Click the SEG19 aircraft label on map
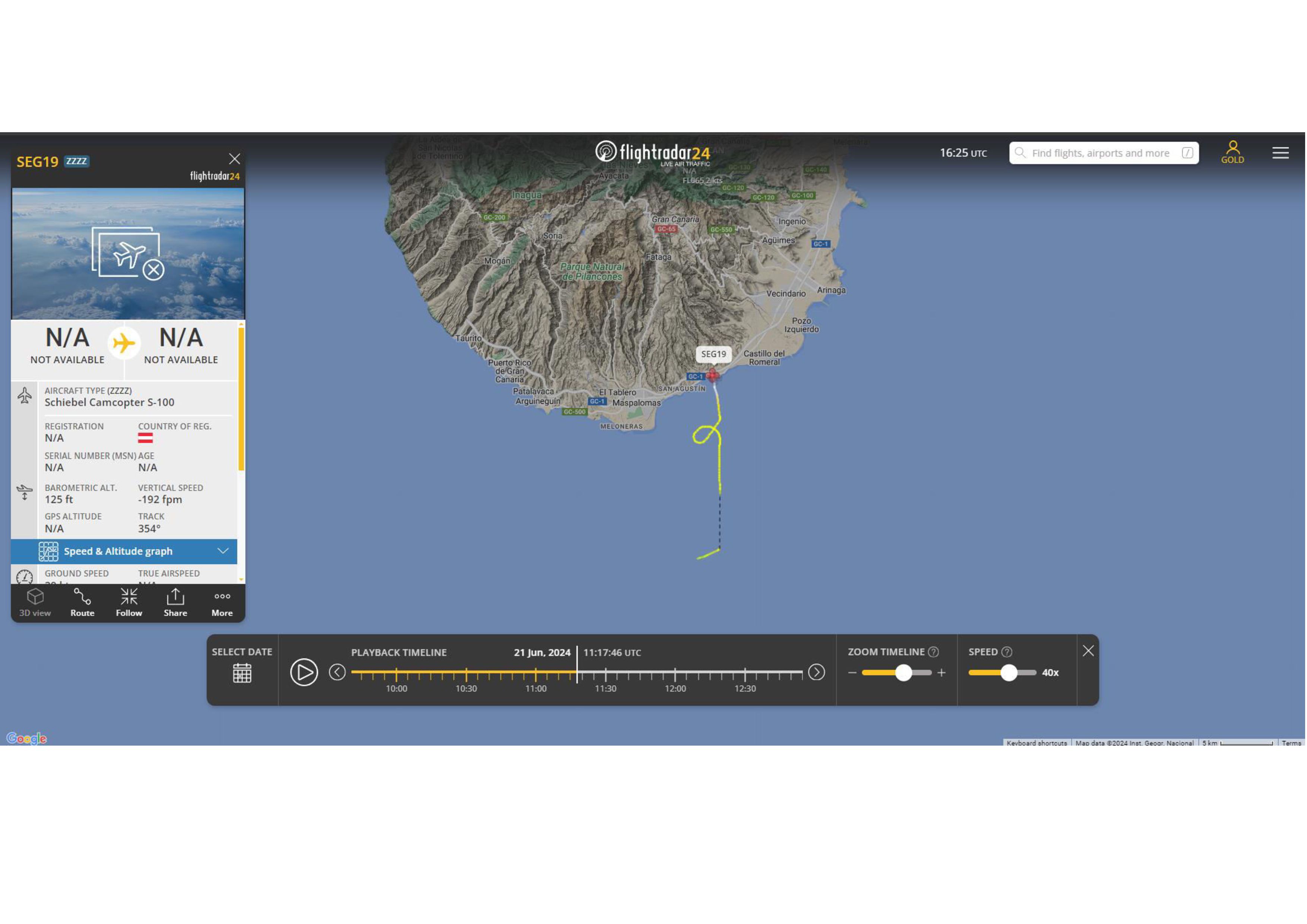1307x924 pixels. pos(714,354)
